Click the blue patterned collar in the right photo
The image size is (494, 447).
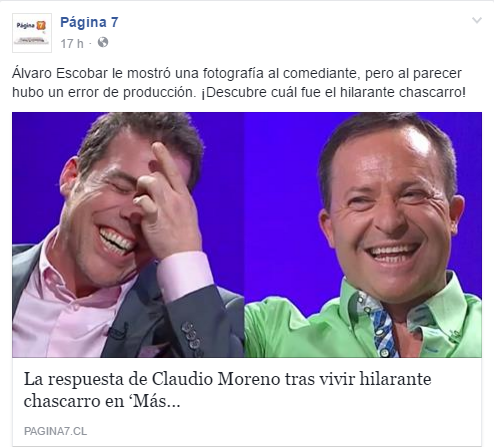(383, 328)
